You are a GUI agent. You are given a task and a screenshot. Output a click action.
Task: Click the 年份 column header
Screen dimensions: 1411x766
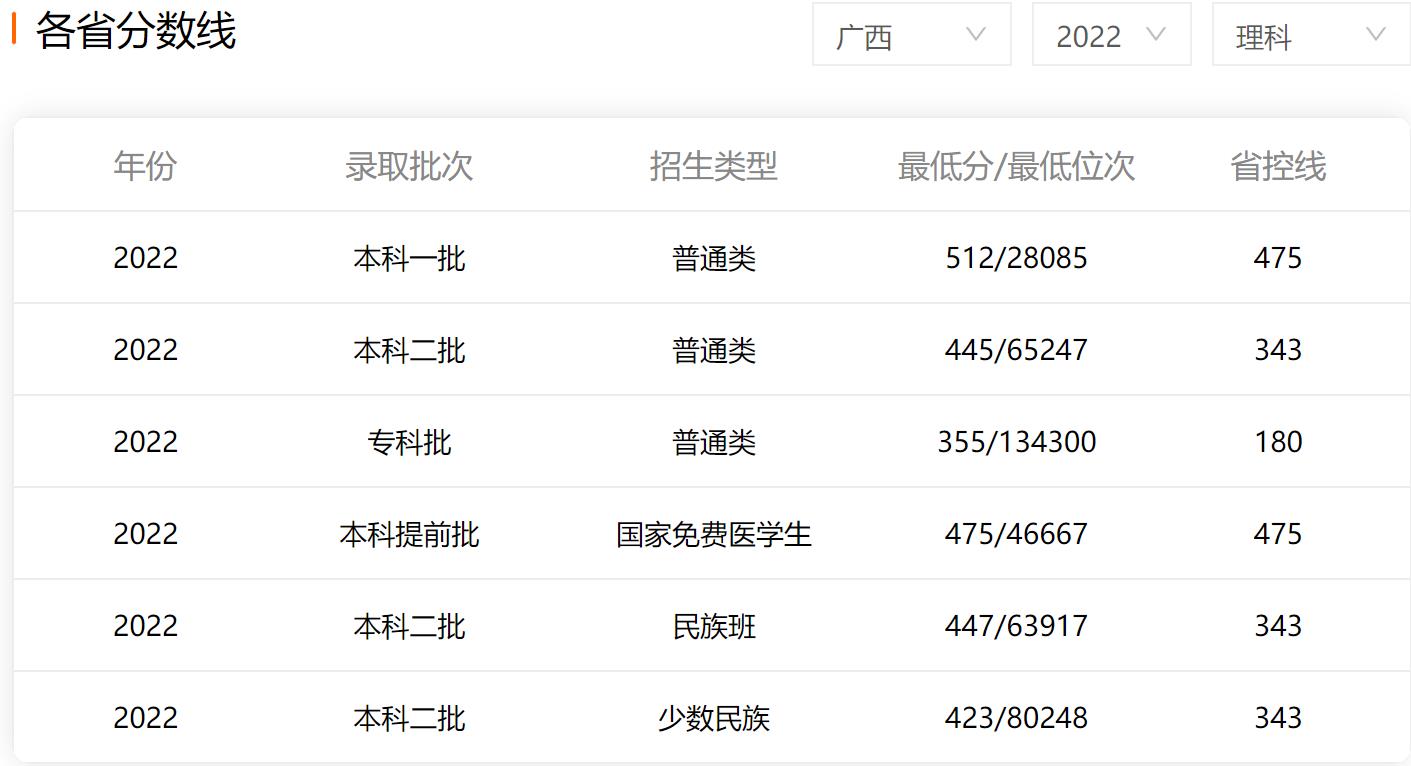[x=145, y=166]
